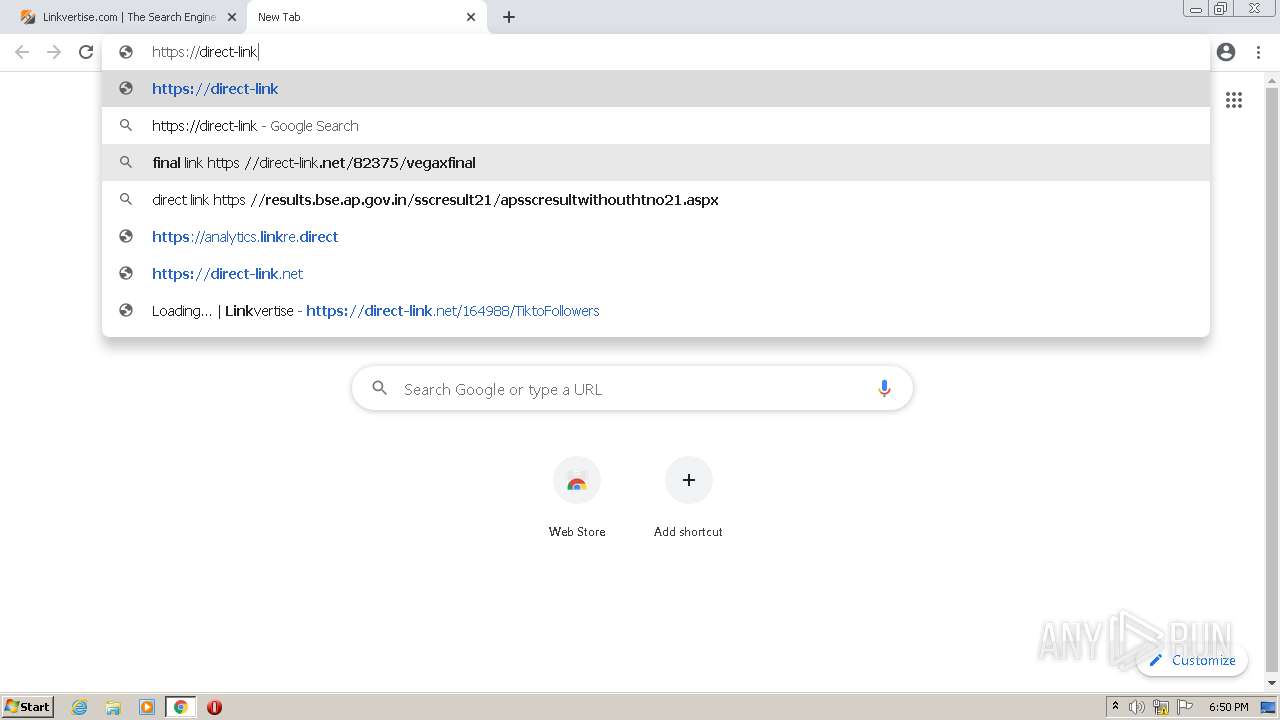Choose https://direct-link Google Search suggestion
This screenshot has height=720, width=1280.
[x=656, y=126]
